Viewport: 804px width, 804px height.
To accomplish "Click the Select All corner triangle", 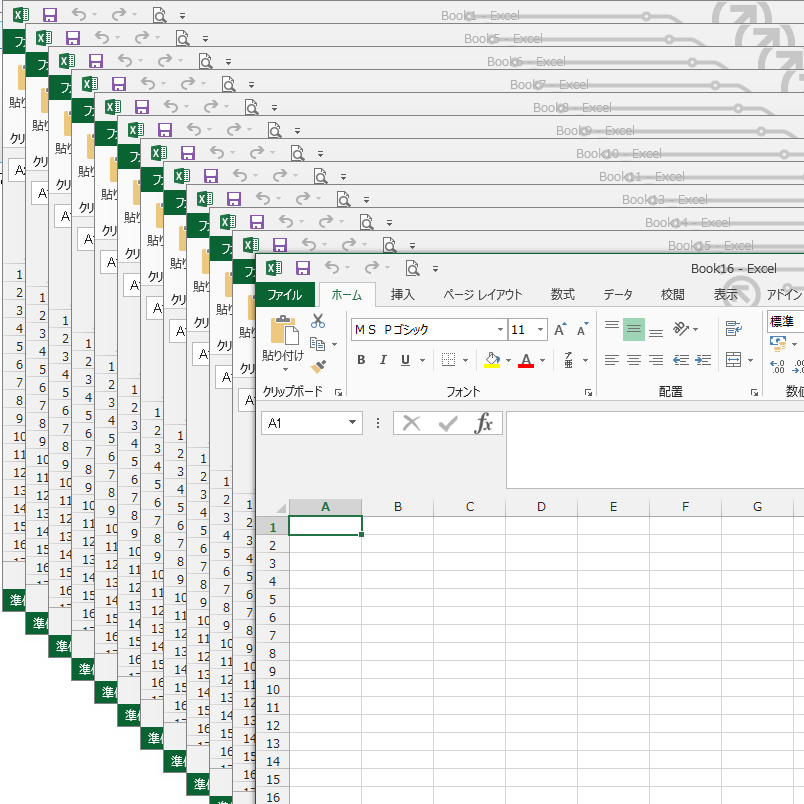I will [x=280, y=508].
